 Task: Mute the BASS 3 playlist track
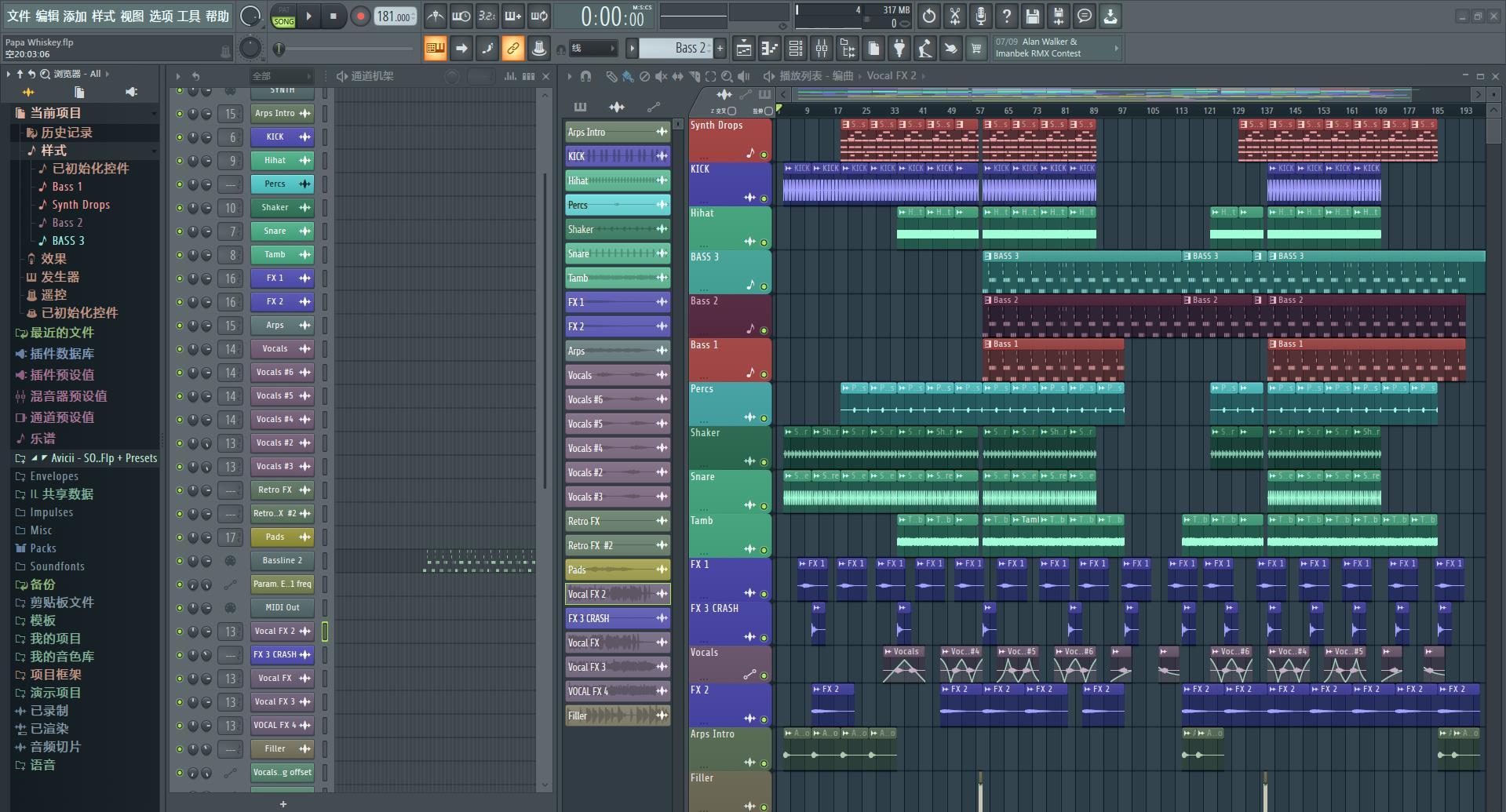(x=764, y=286)
